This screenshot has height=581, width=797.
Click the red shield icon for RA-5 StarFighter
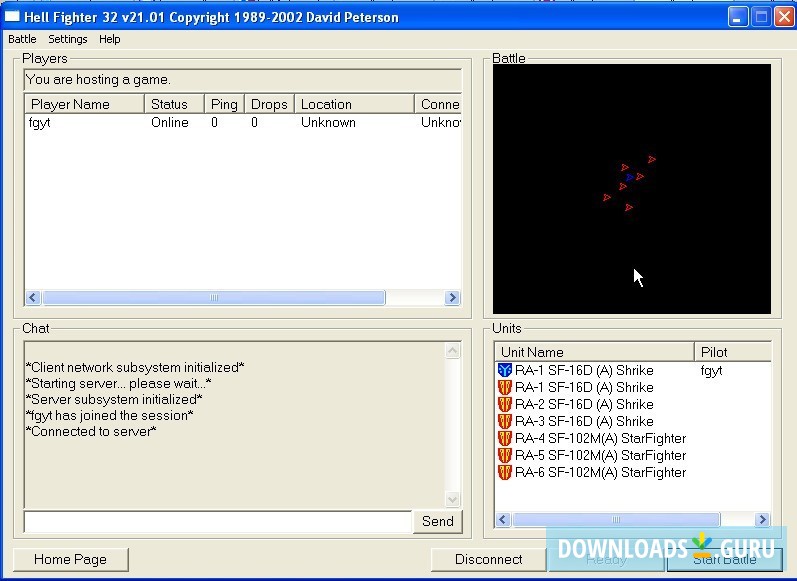[x=504, y=455]
